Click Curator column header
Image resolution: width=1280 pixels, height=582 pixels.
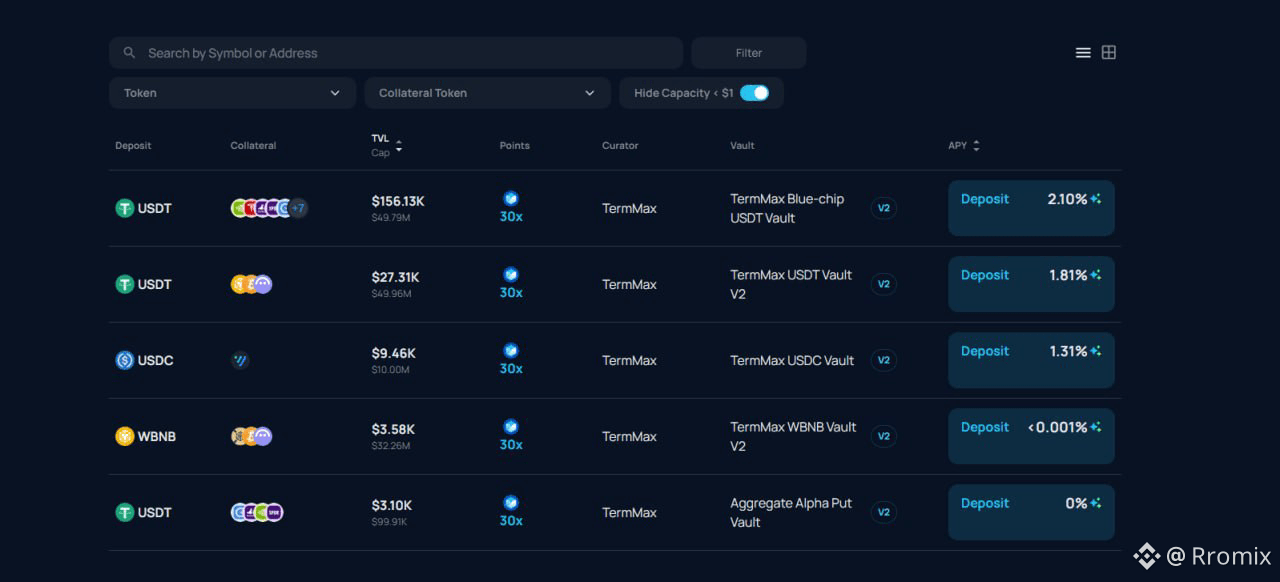620,146
